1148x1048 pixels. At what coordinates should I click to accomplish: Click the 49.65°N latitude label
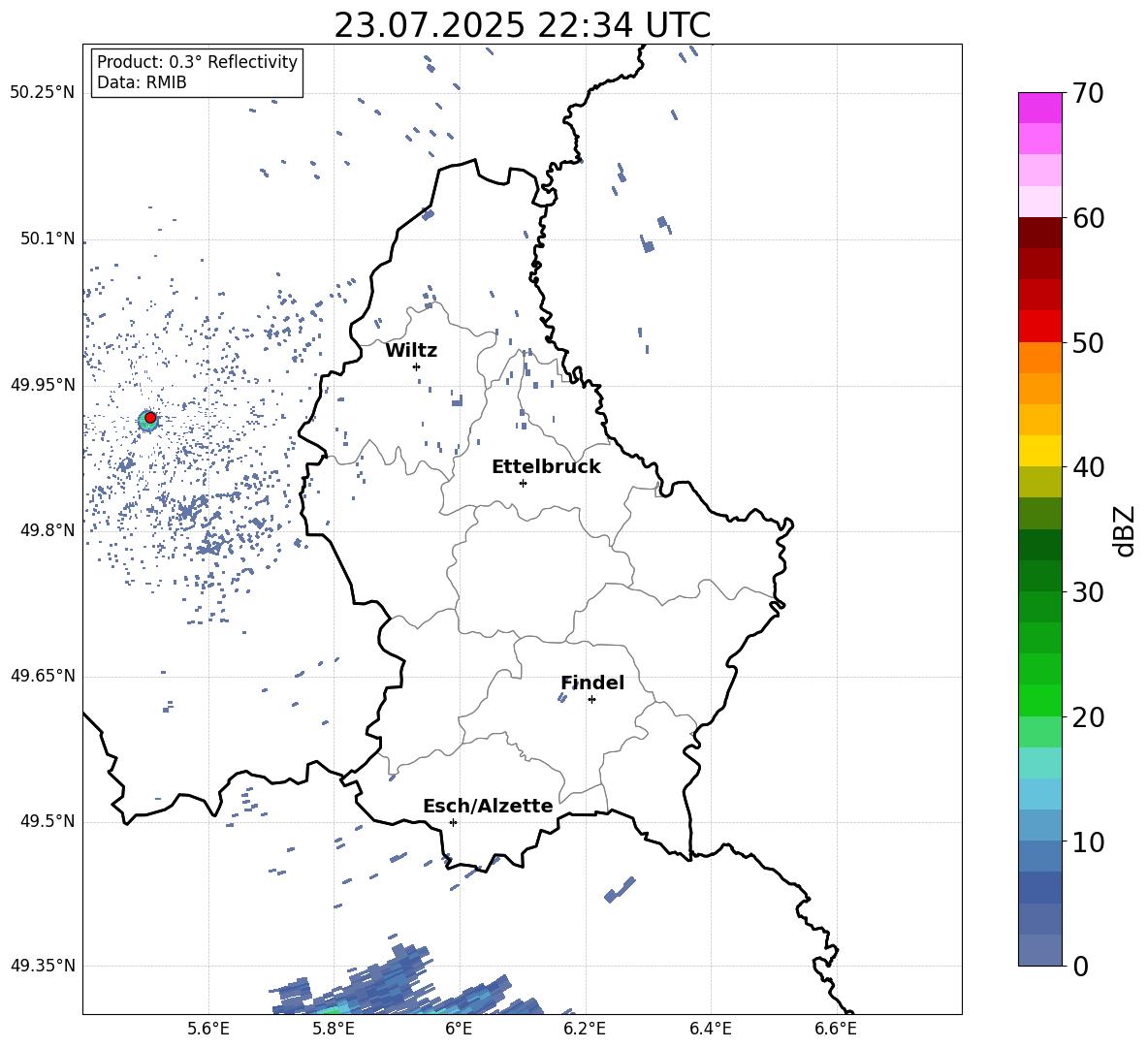click(x=43, y=675)
